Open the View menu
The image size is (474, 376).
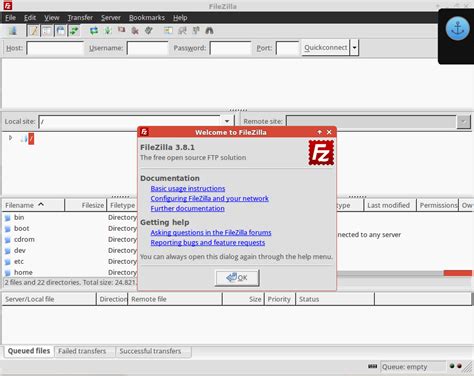point(52,18)
